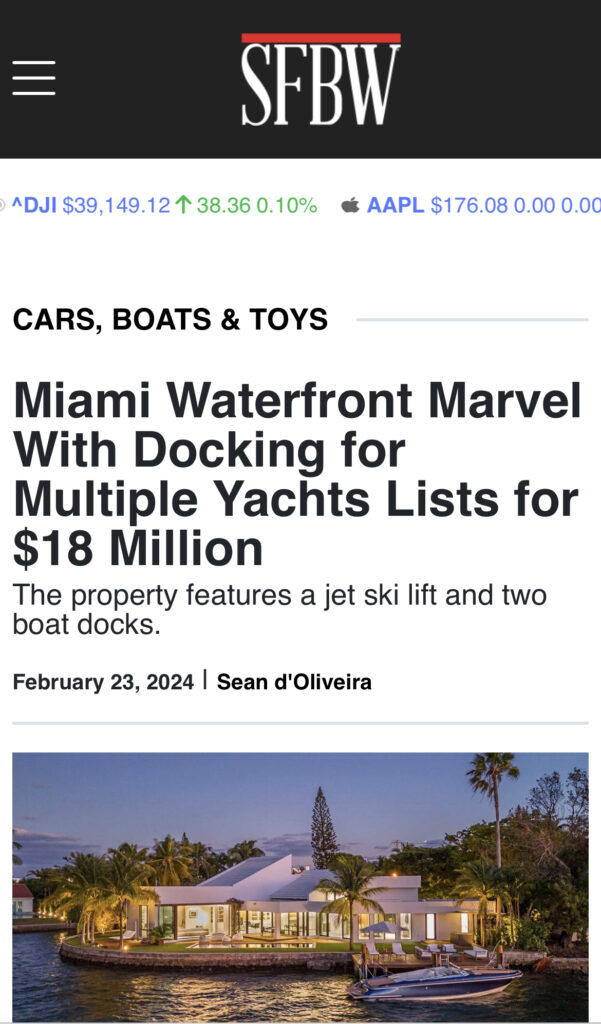
Task: Click the February 23, 2024 date
Action: (102, 682)
